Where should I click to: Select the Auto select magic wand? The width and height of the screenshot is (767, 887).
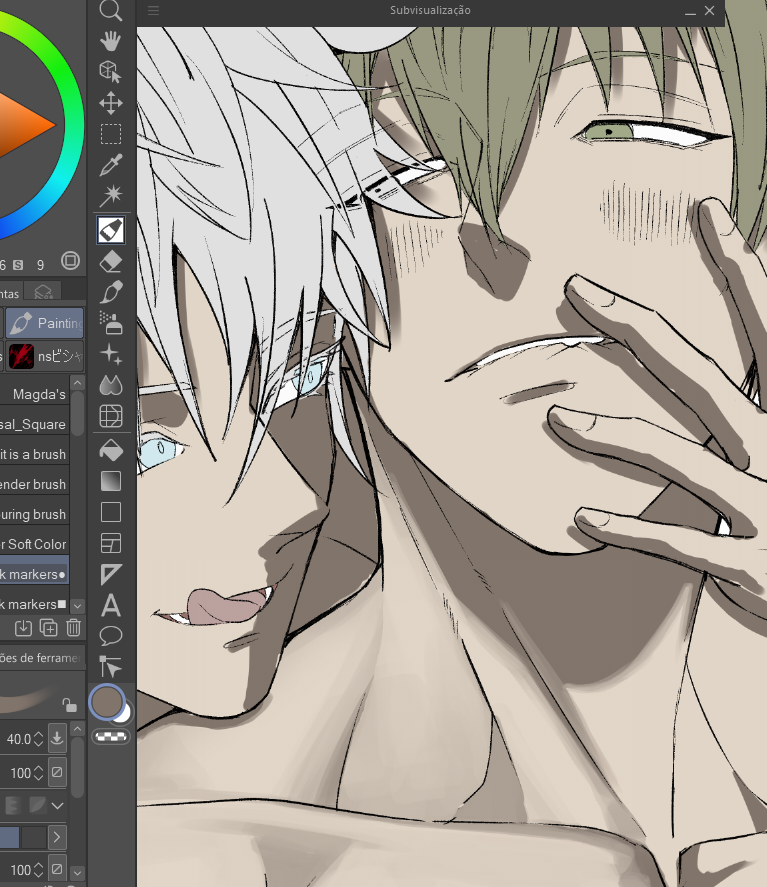coord(110,196)
